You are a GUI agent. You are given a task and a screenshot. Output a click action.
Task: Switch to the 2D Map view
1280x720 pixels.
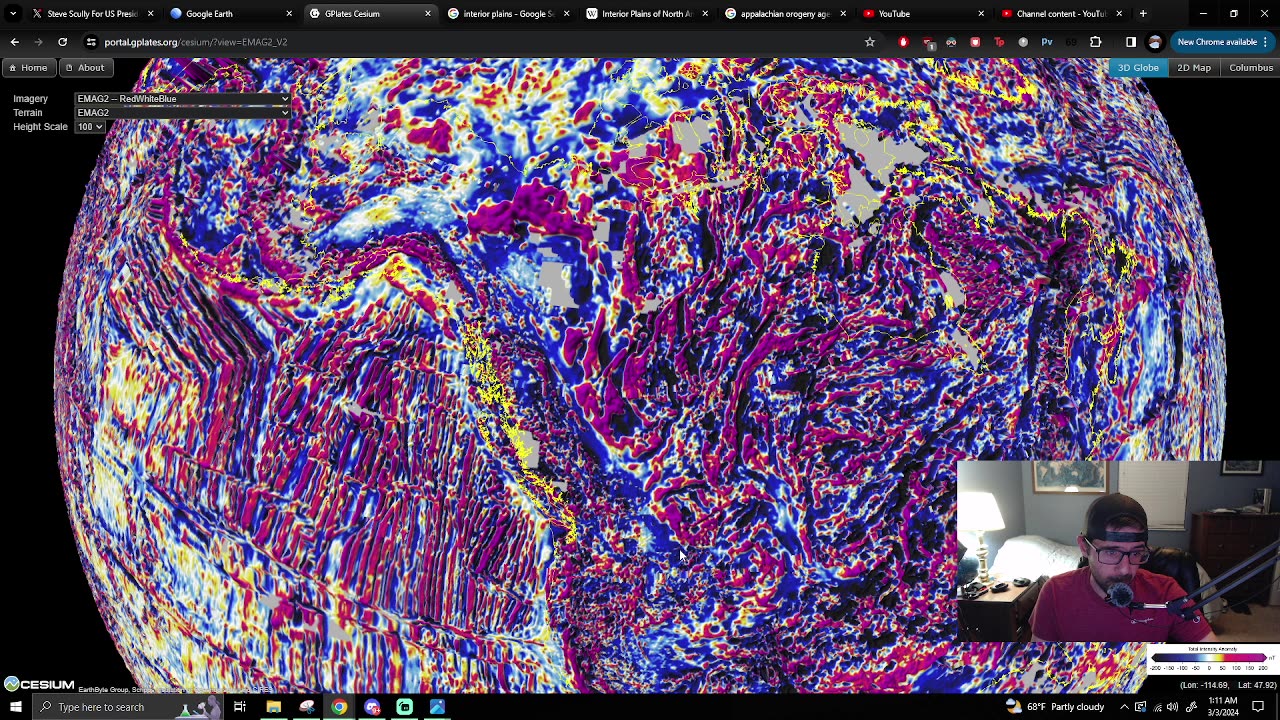[x=1194, y=68]
